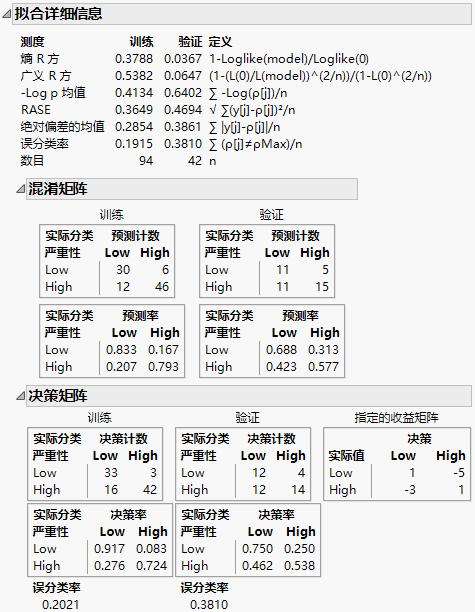
Task: Click predicted rate 0.833 in training matrix
Action: [121, 350]
